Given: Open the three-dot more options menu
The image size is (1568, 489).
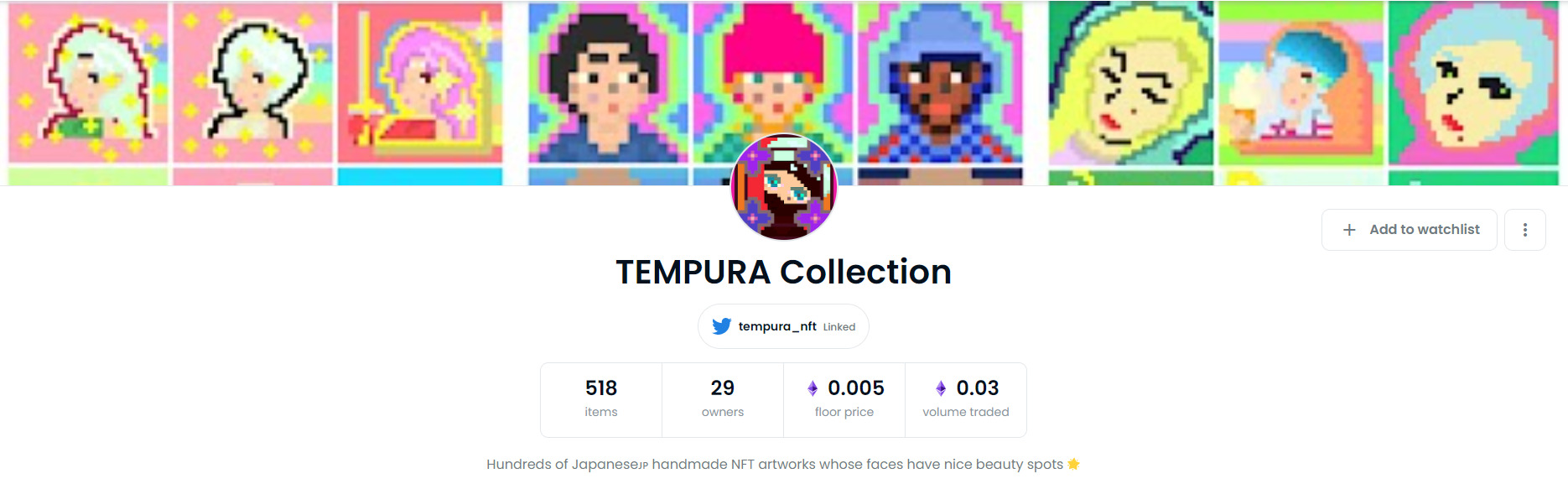Looking at the screenshot, I should pyautogui.click(x=1524, y=230).
